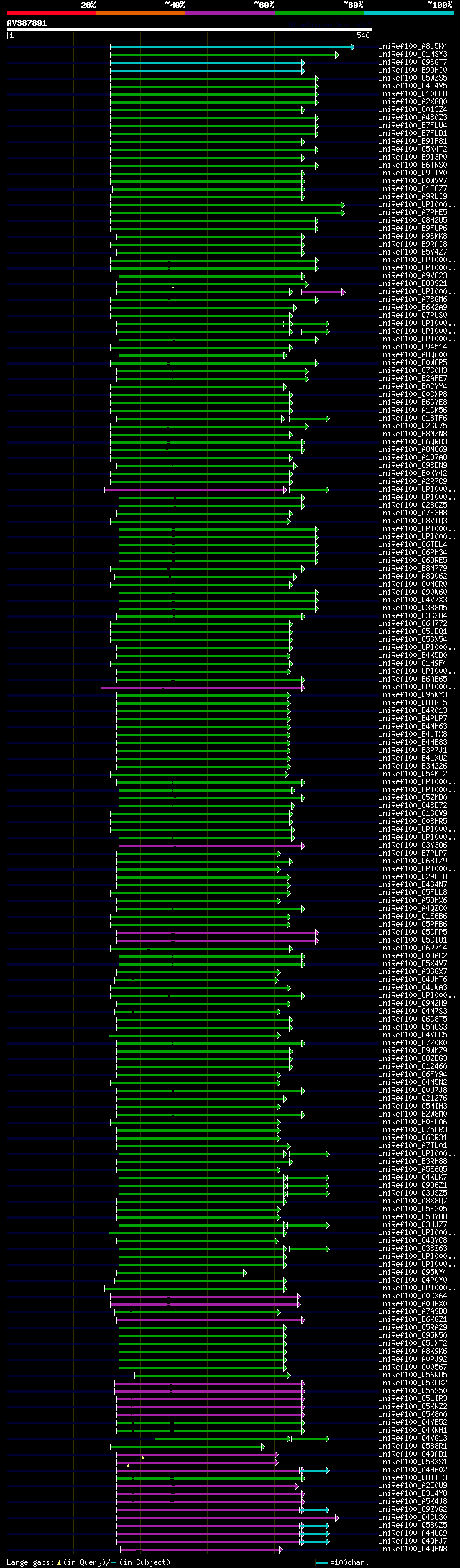Select label UniRef100_B2AFE7
The height and width of the screenshot is (1568, 460).
coord(413,379)
